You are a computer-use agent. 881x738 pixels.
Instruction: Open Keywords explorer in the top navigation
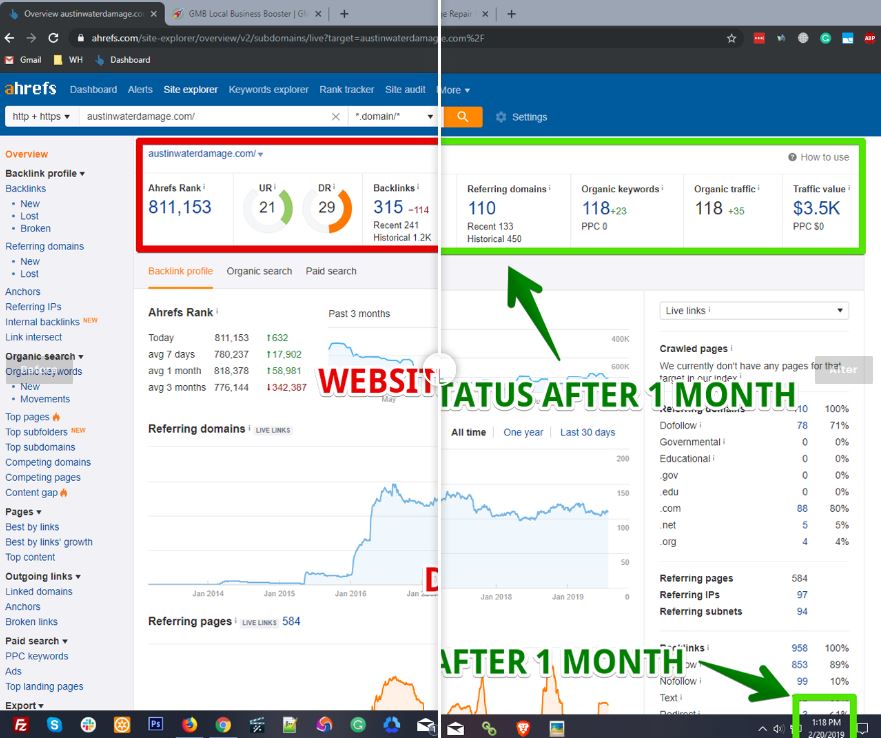click(268, 89)
